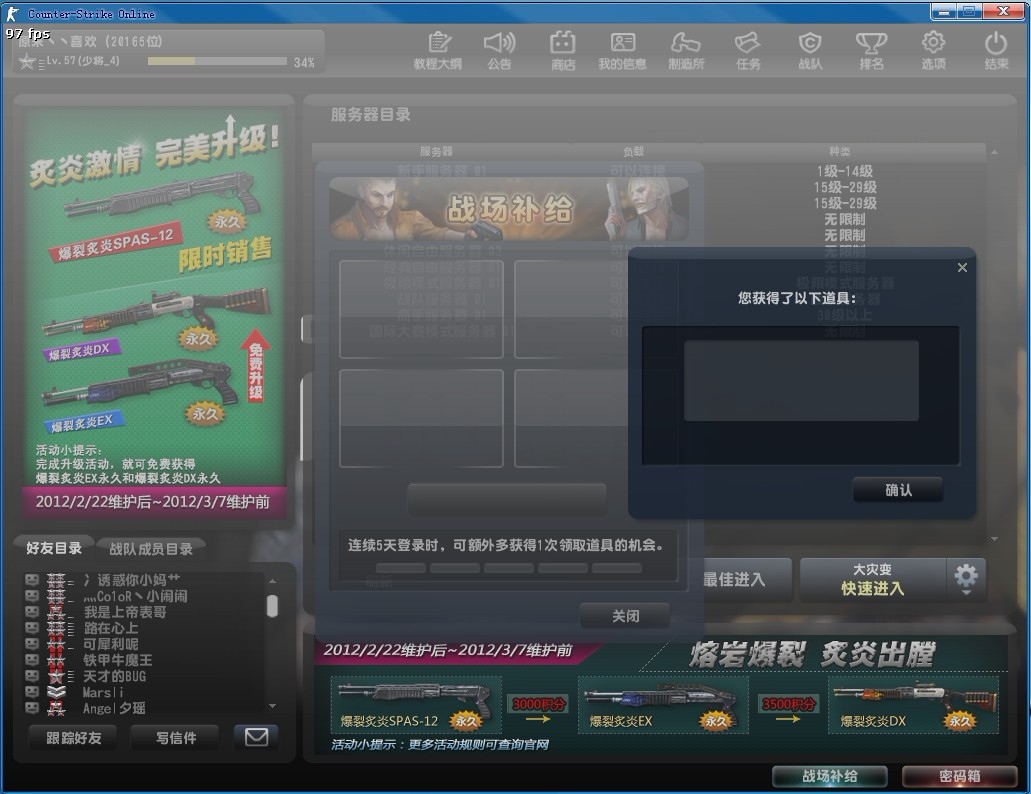The image size is (1031, 794).
Task: Click the 爆裂炙炎SPAS-12 weapon thumbnail in bottom banner
Action: 416,705
